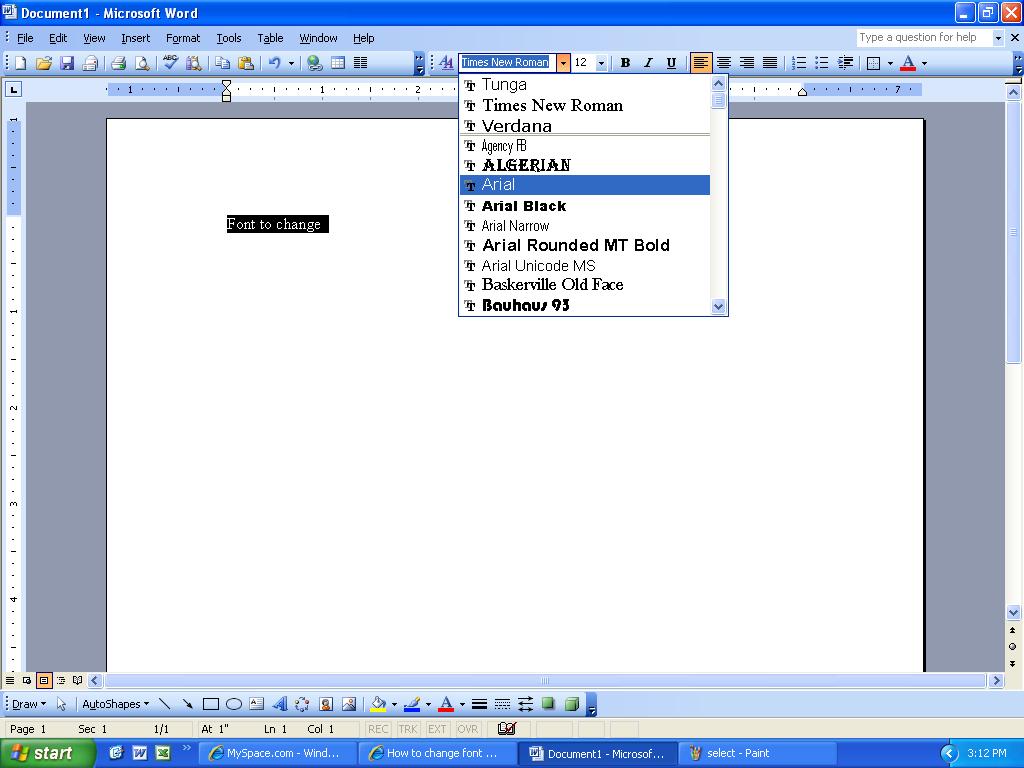1024x768 pixels.
Task: Apply Font Color on the Formatting toolbar
Action: 908,63
